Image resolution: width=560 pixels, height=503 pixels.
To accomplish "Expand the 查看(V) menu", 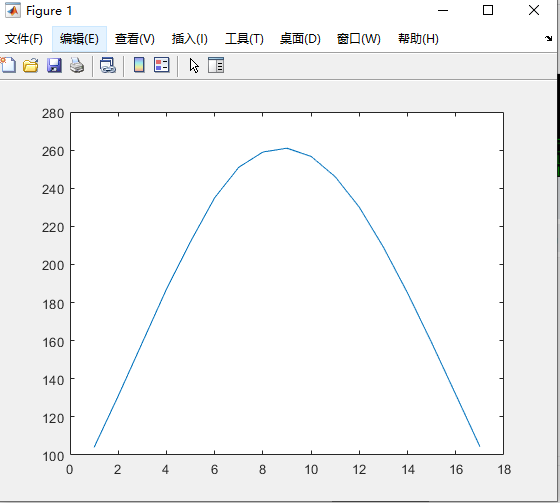I will point(135,39).
